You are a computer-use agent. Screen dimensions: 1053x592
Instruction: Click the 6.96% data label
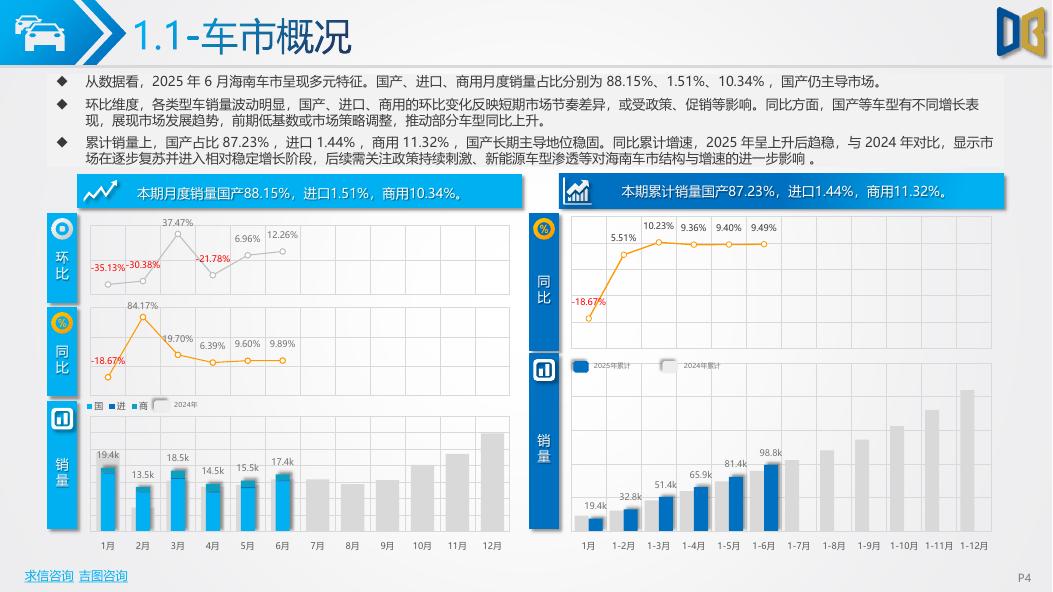[247, 238]
